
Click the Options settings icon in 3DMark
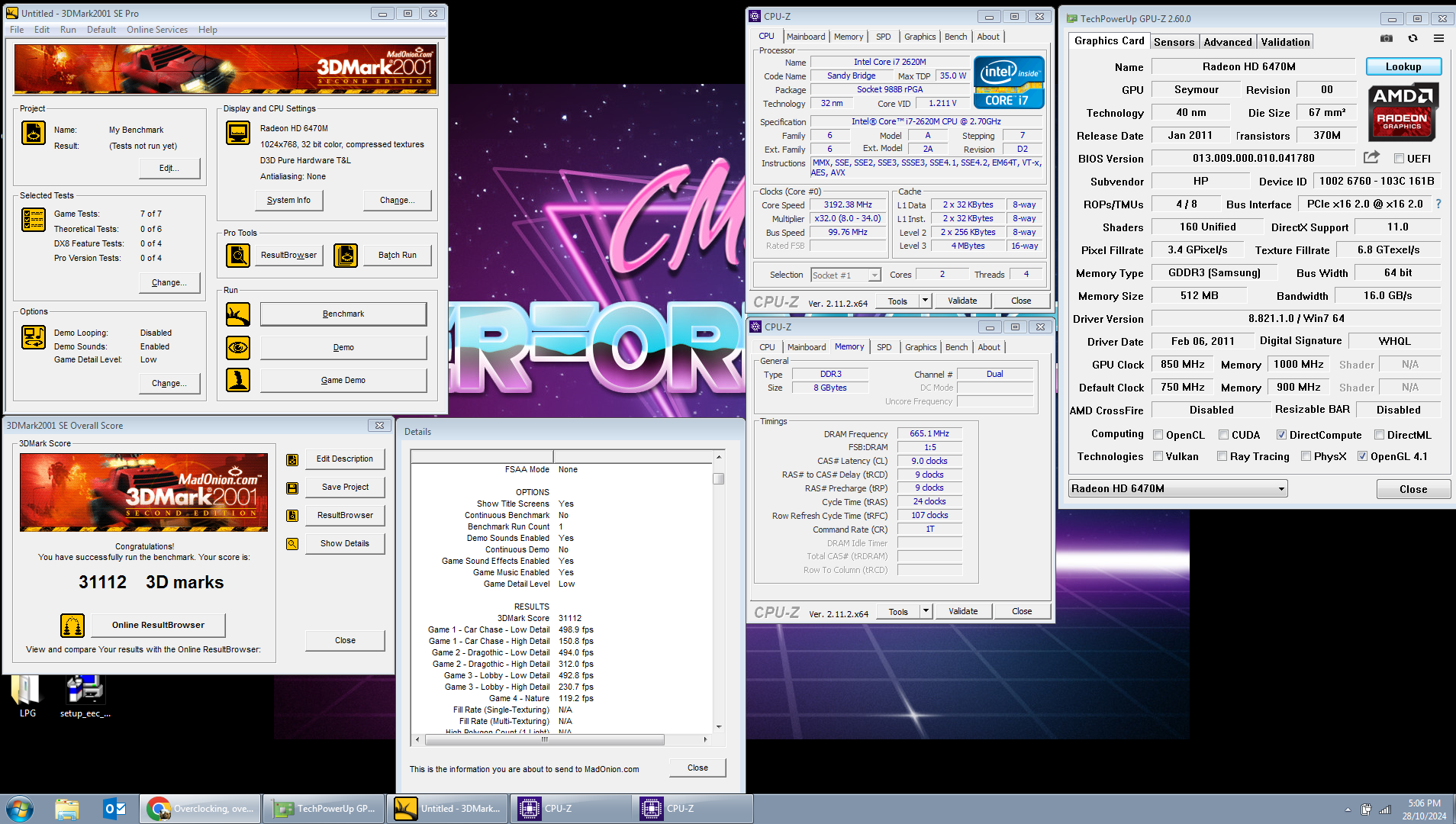[x=34, y=336]
